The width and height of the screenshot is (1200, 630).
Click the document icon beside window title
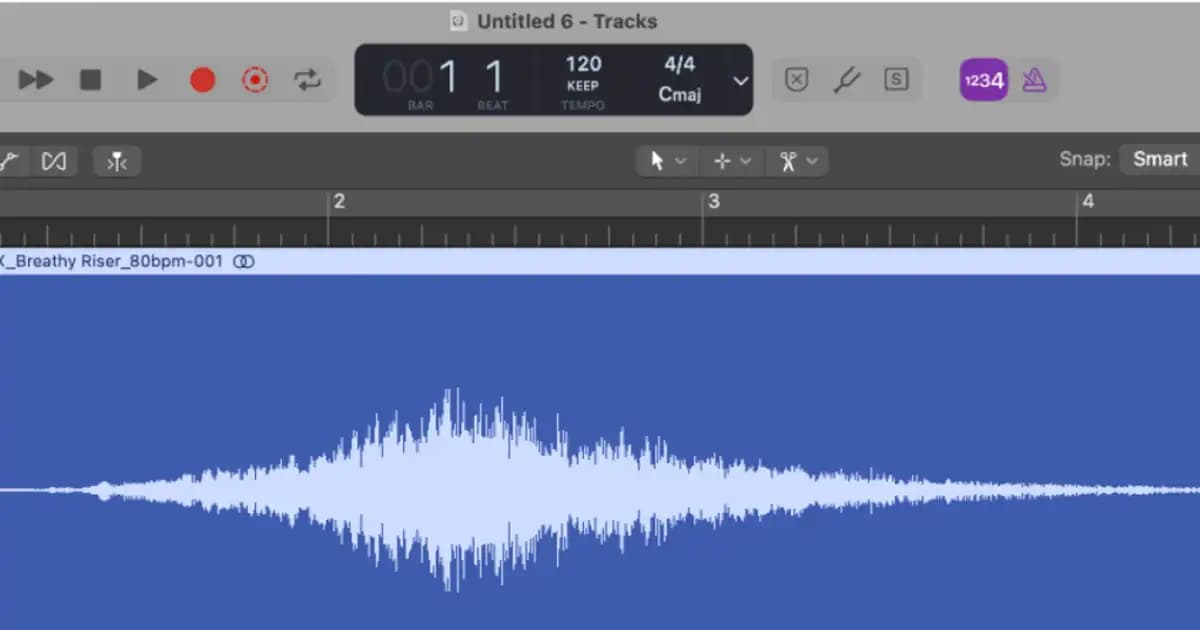pos(459,20)
